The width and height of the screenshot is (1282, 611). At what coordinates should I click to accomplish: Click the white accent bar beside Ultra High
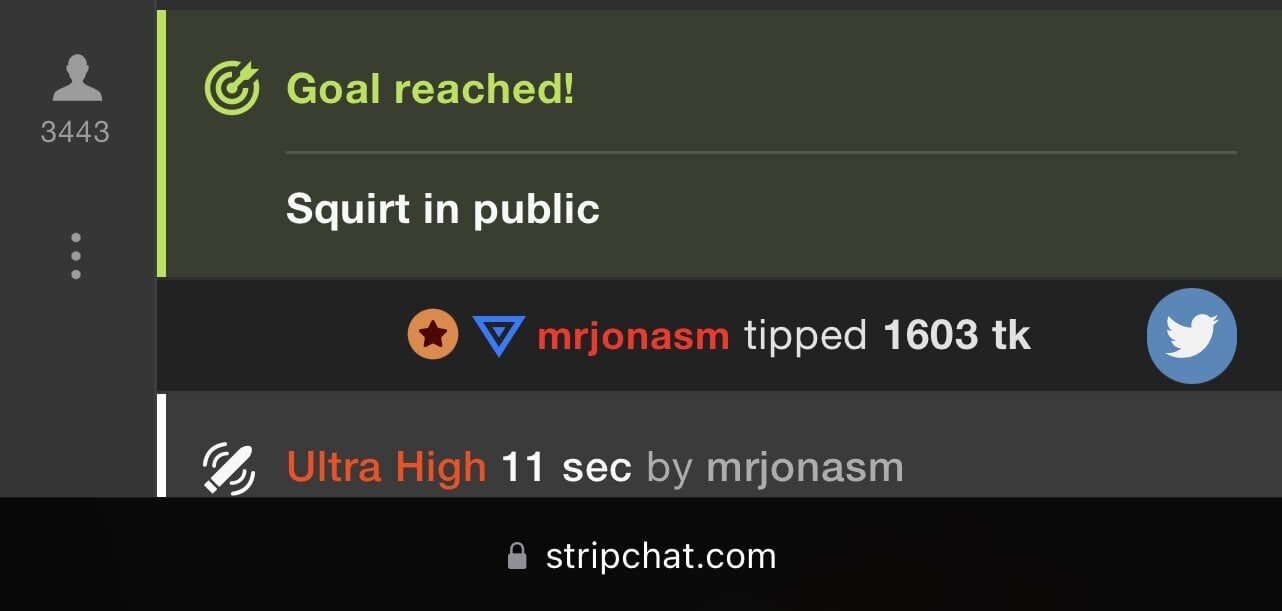pos(161,445)
